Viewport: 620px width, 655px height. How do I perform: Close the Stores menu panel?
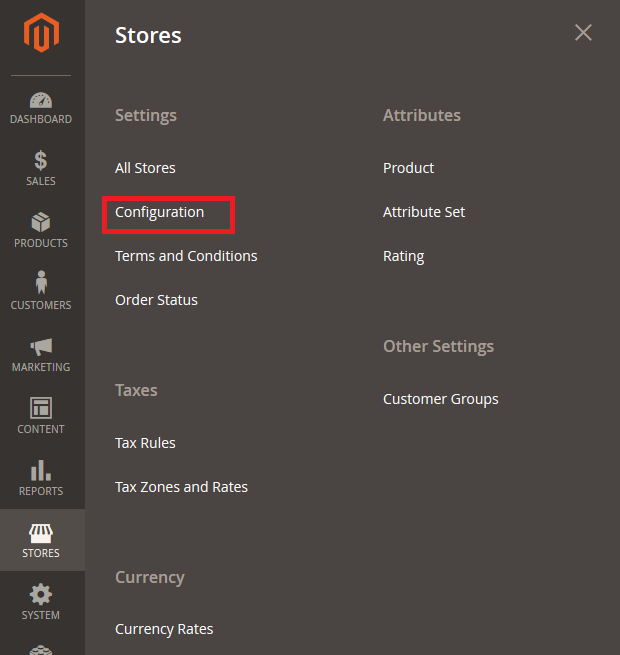[583, 33]
